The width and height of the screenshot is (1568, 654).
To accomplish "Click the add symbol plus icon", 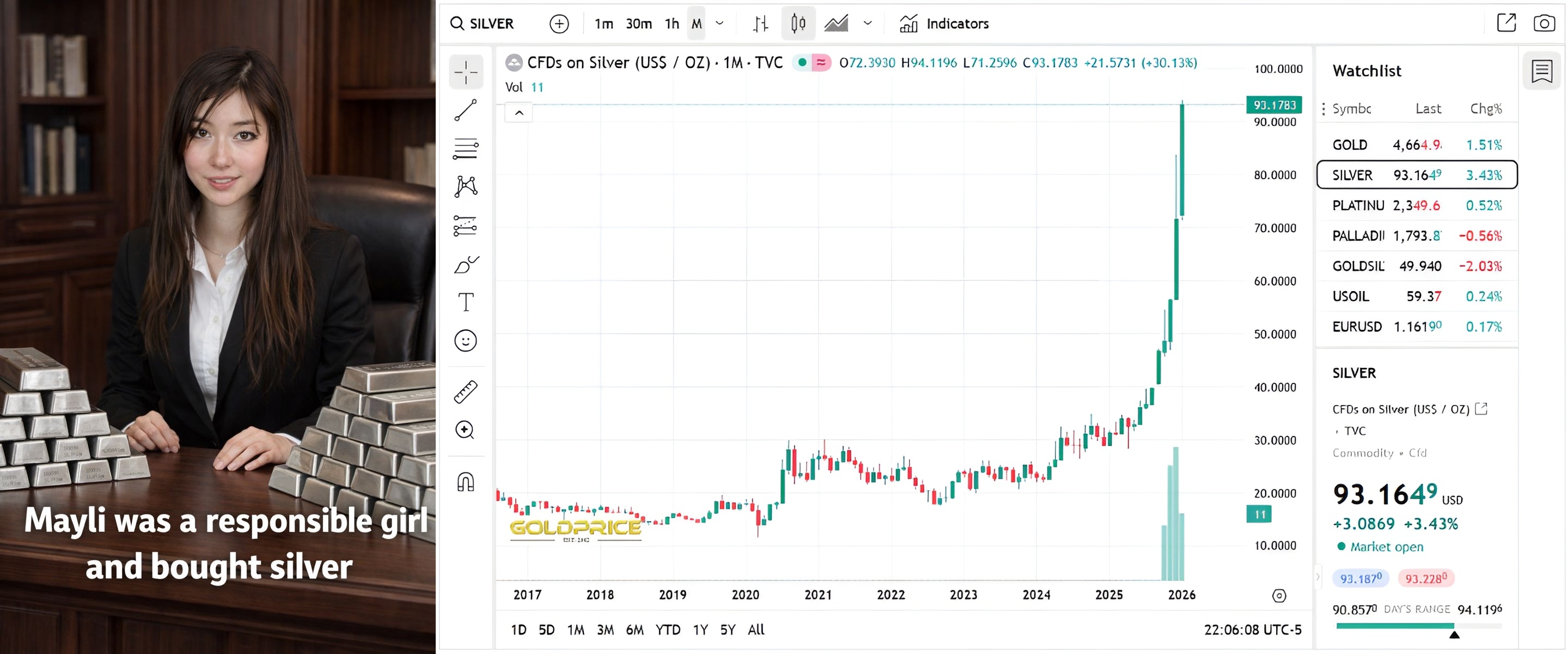I will (x=559, y=24).
